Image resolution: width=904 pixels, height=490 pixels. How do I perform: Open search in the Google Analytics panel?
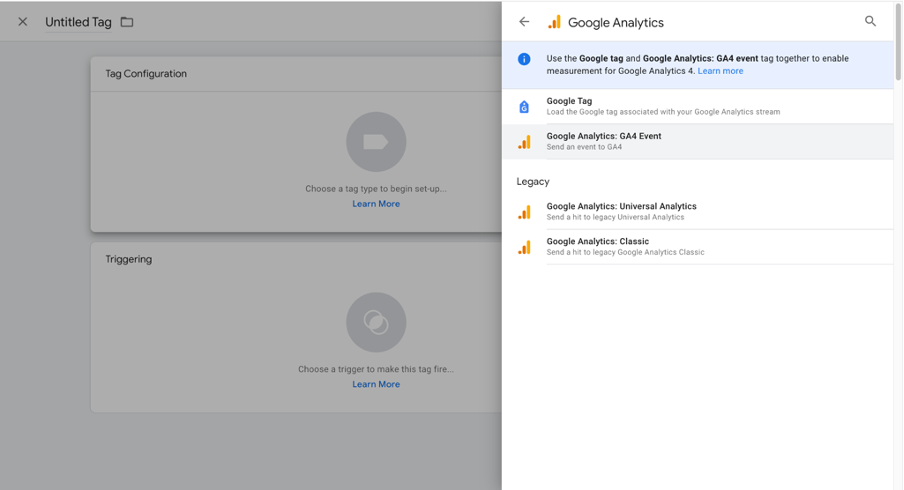(x=870, y=21)
